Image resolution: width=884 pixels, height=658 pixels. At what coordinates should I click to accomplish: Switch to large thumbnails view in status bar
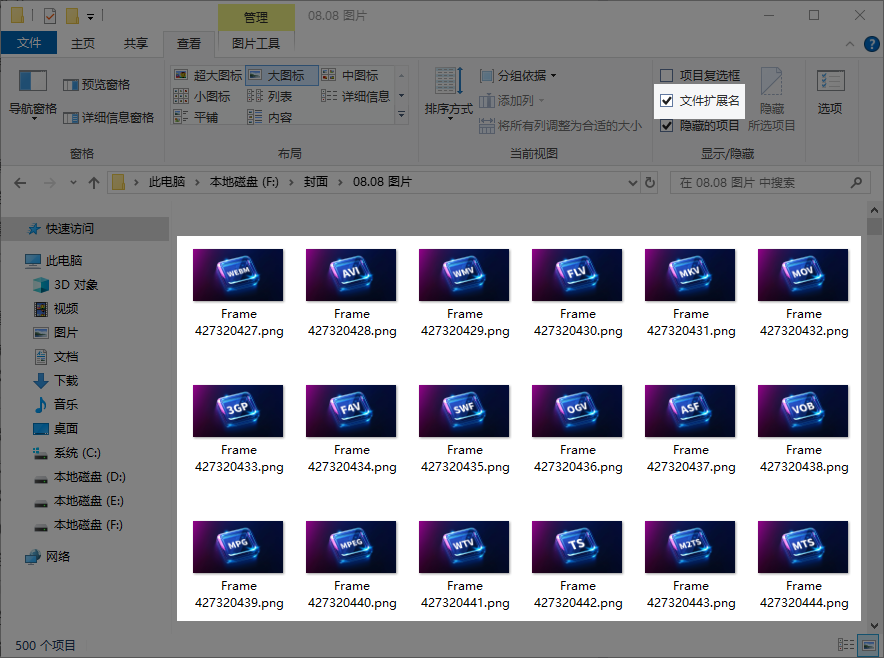click(869, 644)
